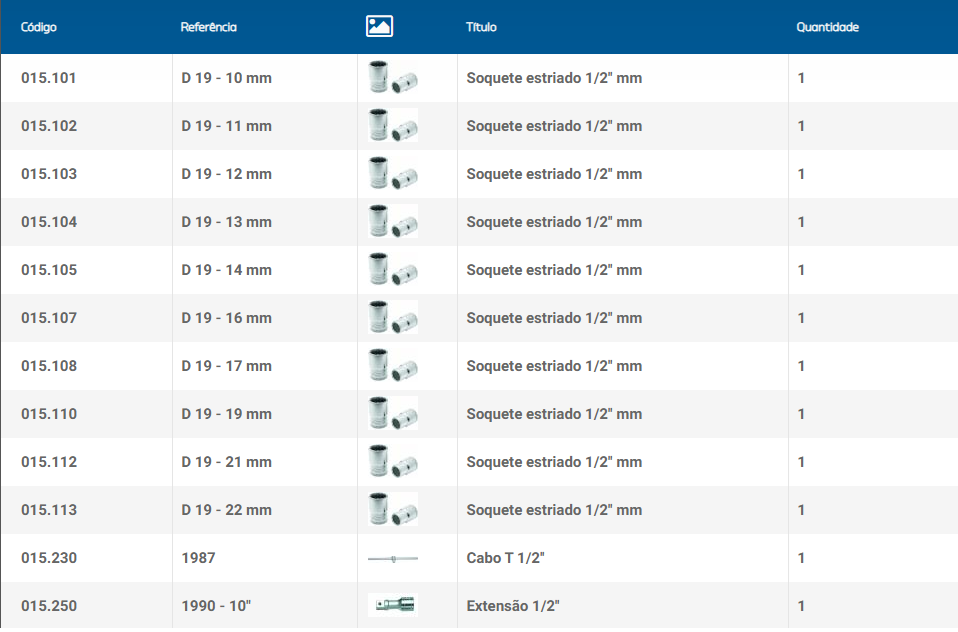Select the Quantidade column header
Viewport: 958px width, 632px height.
tap(827, 27)
